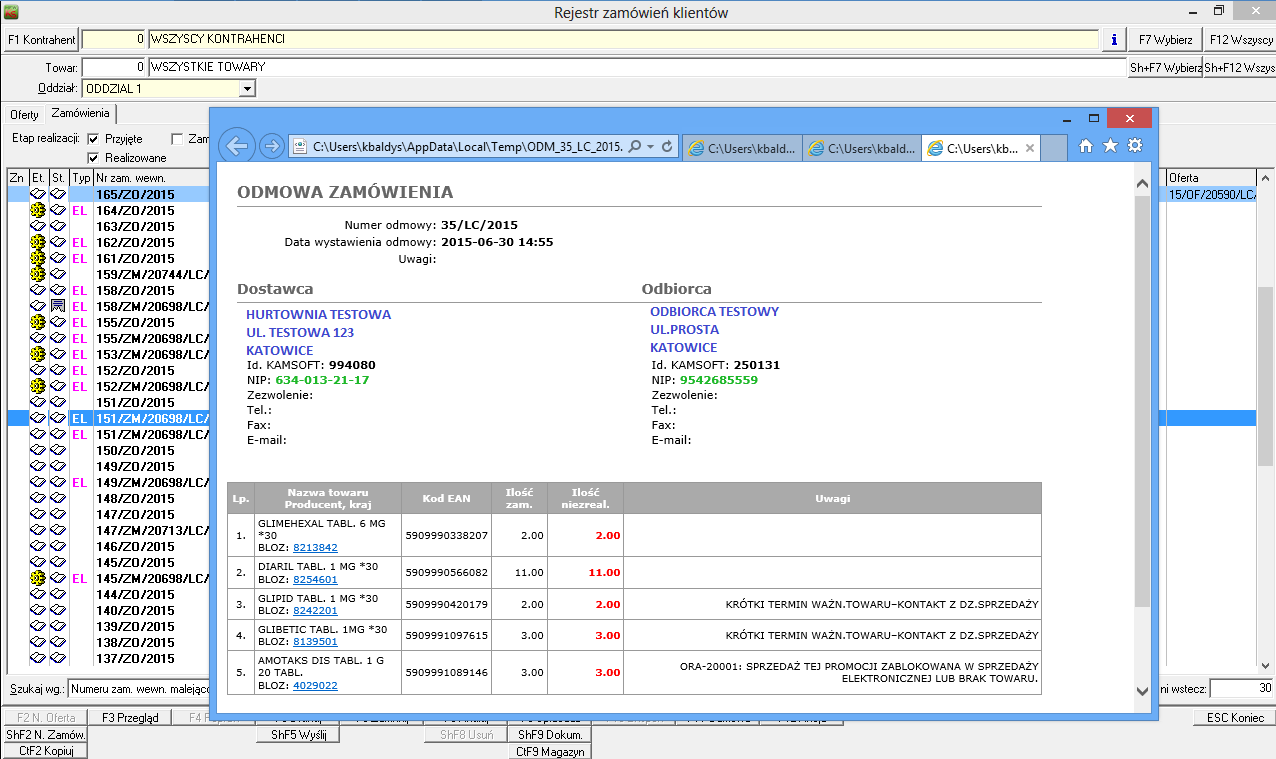1276x759 pixels.
Task: Click the blue info icon beside contractor field
Action: [x=1114, y=40]
